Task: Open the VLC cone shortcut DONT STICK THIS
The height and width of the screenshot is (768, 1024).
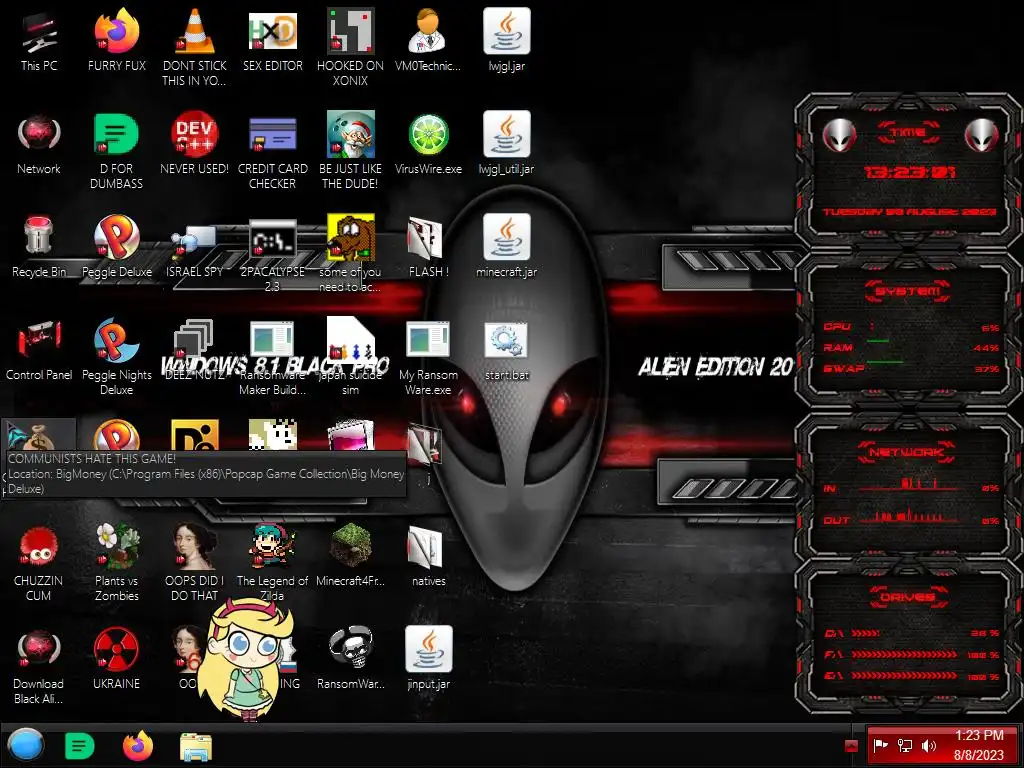Action: coord(194,31)
